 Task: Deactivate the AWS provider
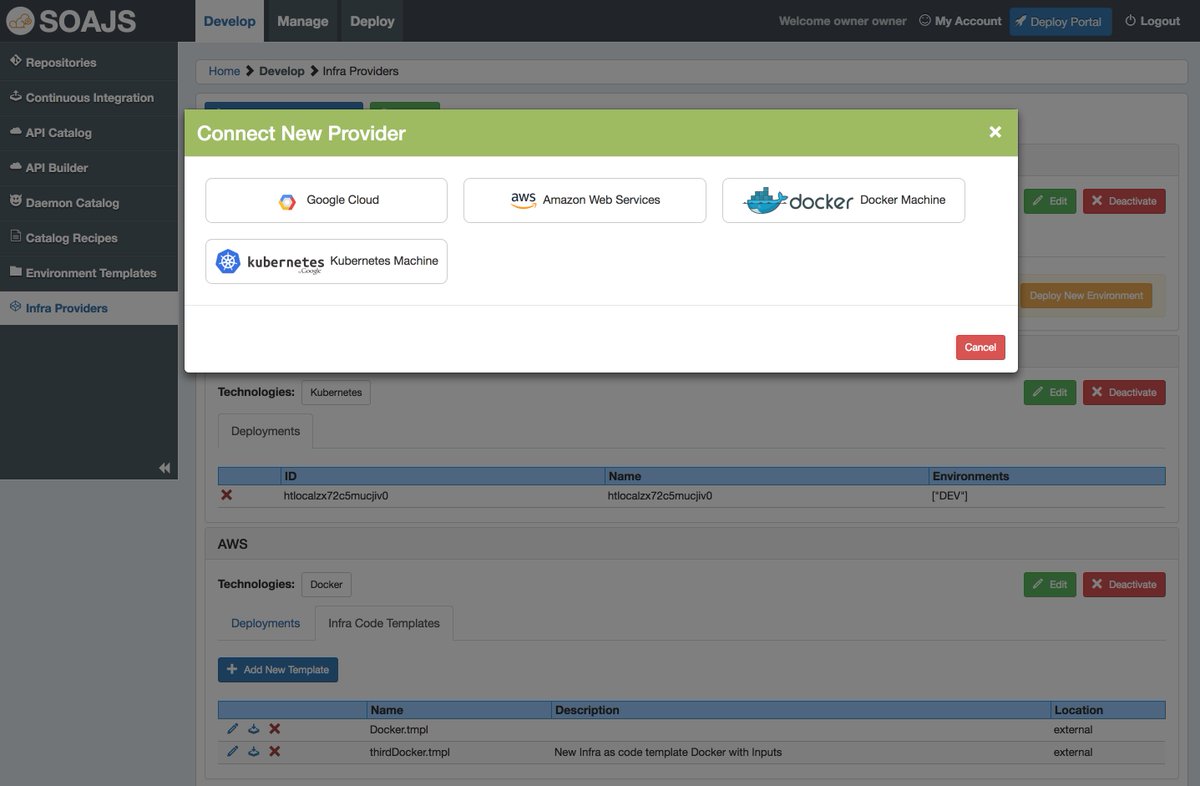click(1124, 584)
